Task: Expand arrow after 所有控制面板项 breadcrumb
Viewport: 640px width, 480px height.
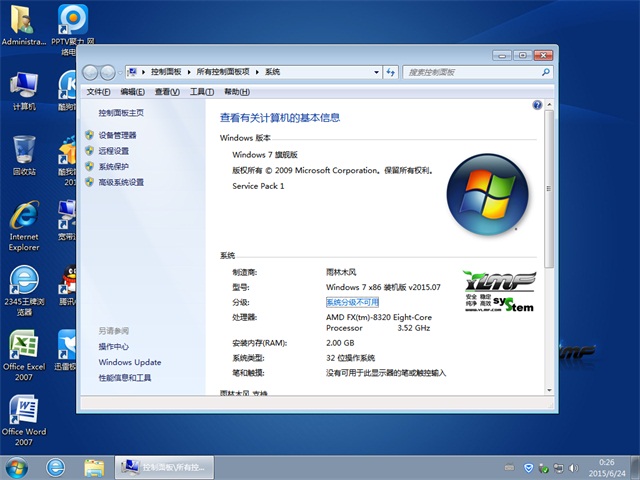Action: pyautogui.click(x=258, y=72)
